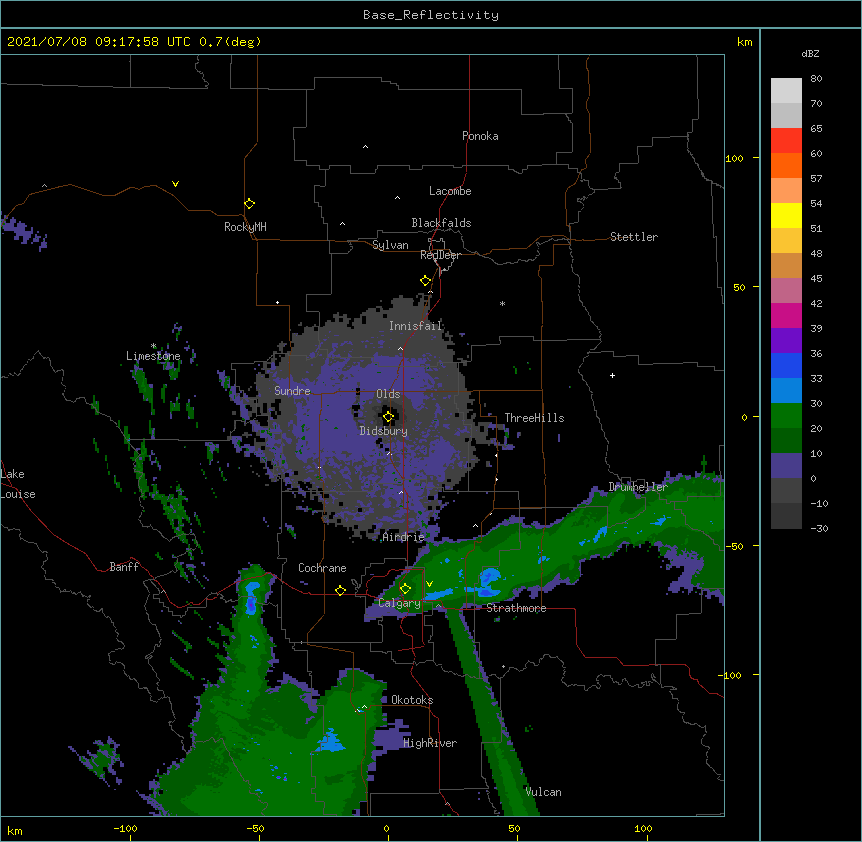Click the Vulcan label
This screenshot has height=842, width=862.
pos(543,792)
